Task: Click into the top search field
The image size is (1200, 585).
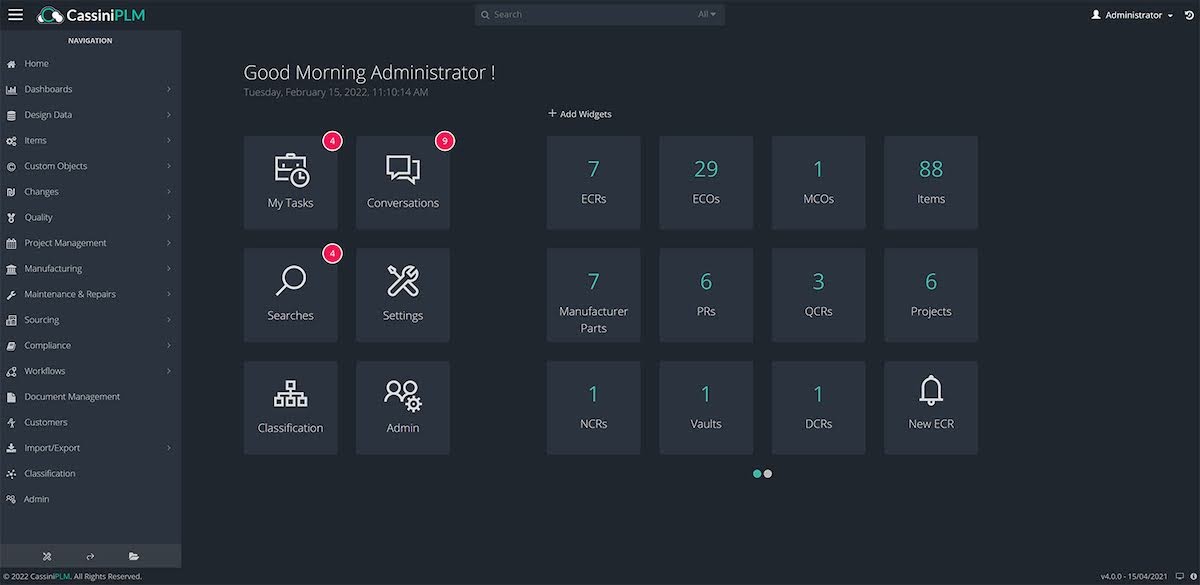Action: [590, 15]
